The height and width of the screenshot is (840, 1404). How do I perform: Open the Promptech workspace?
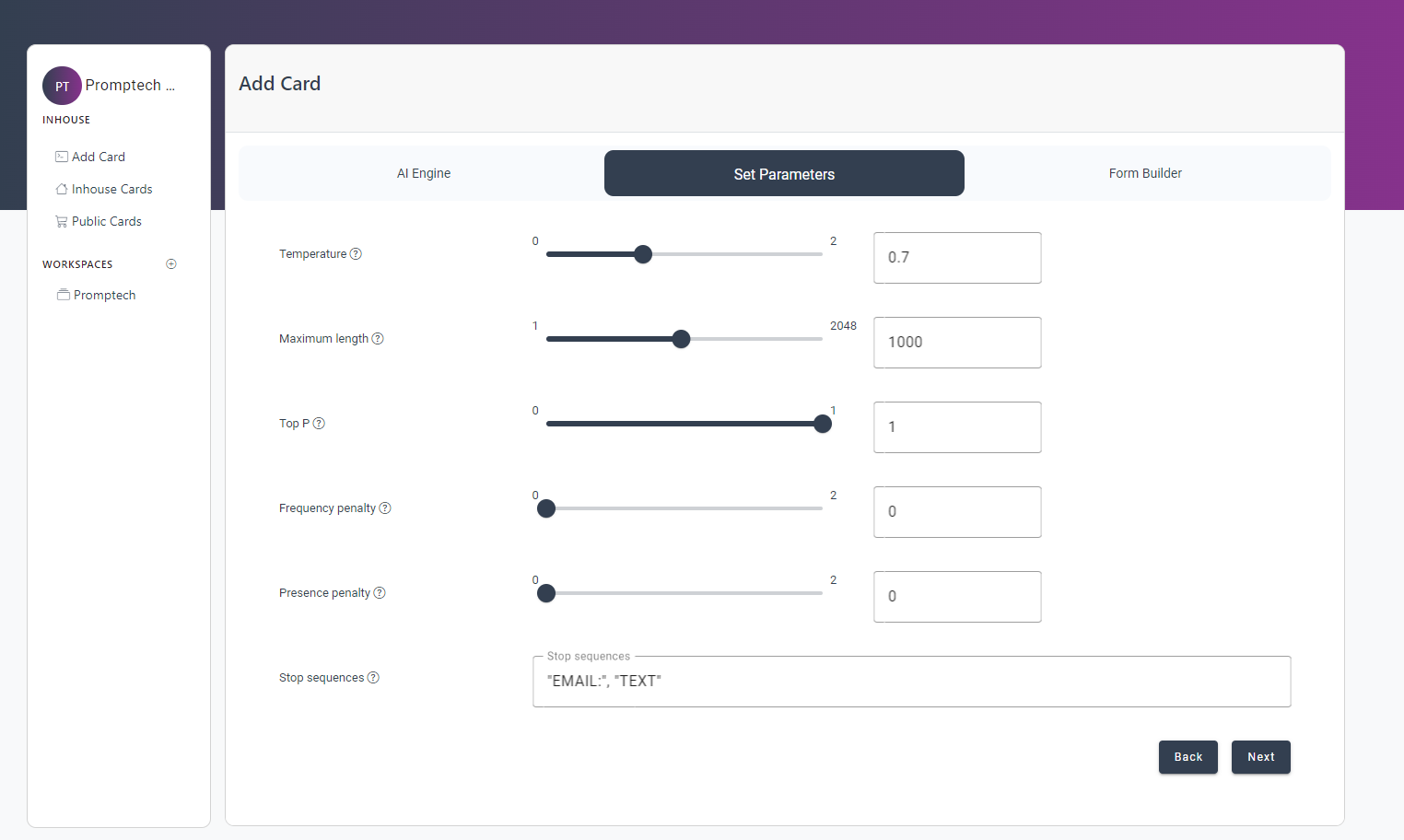coord(104,295)
